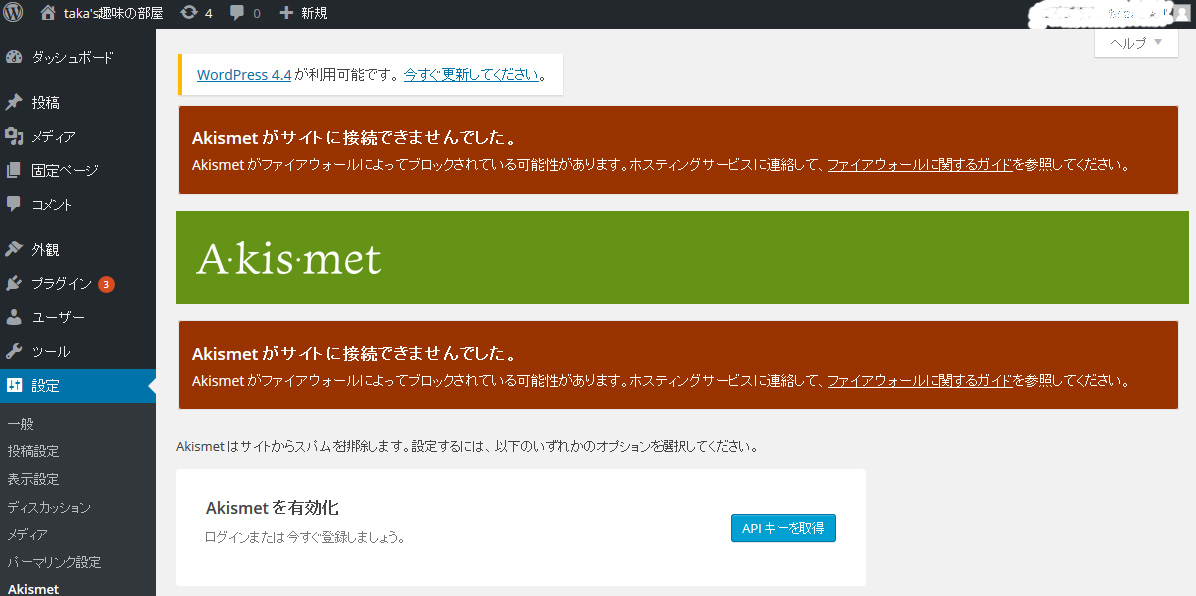Click the コメント bubble icon in sidebar
The image size is (1196, 596).
(x=14, y=205)
